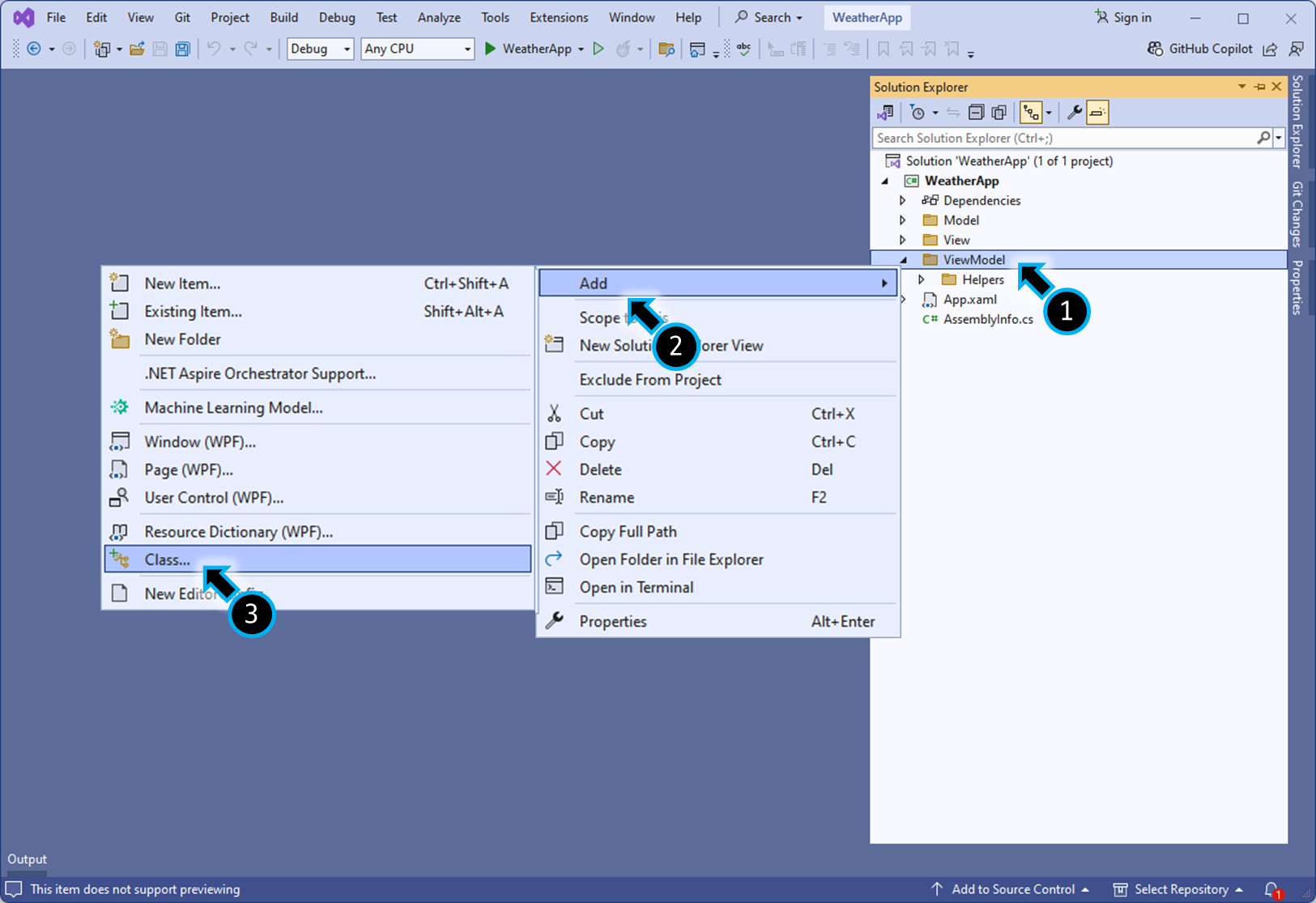This screenshot has width=1316, height=903.
Task: Click the Open File folder icon
Action: click(137, 49)
